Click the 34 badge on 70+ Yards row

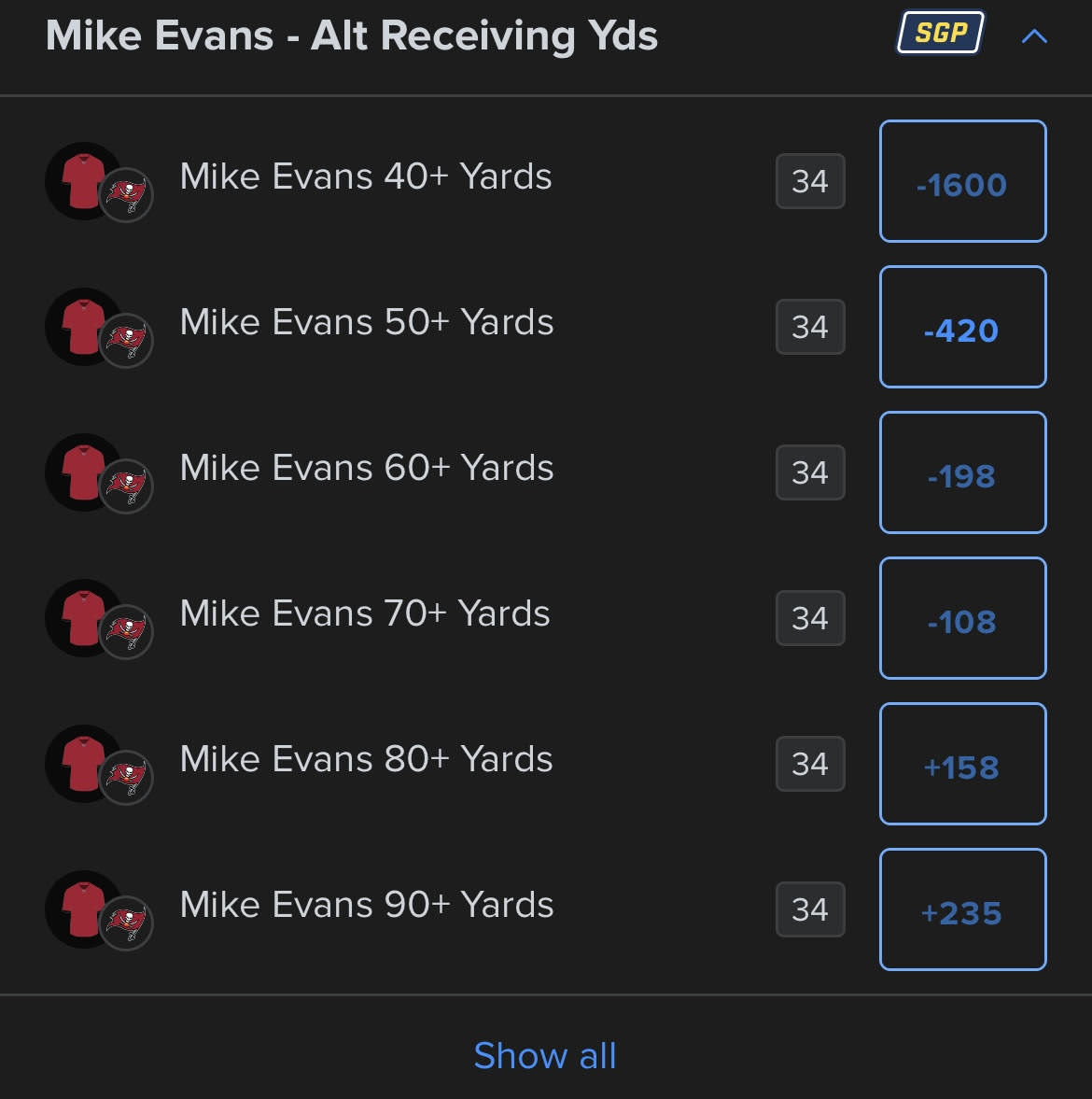810,618
